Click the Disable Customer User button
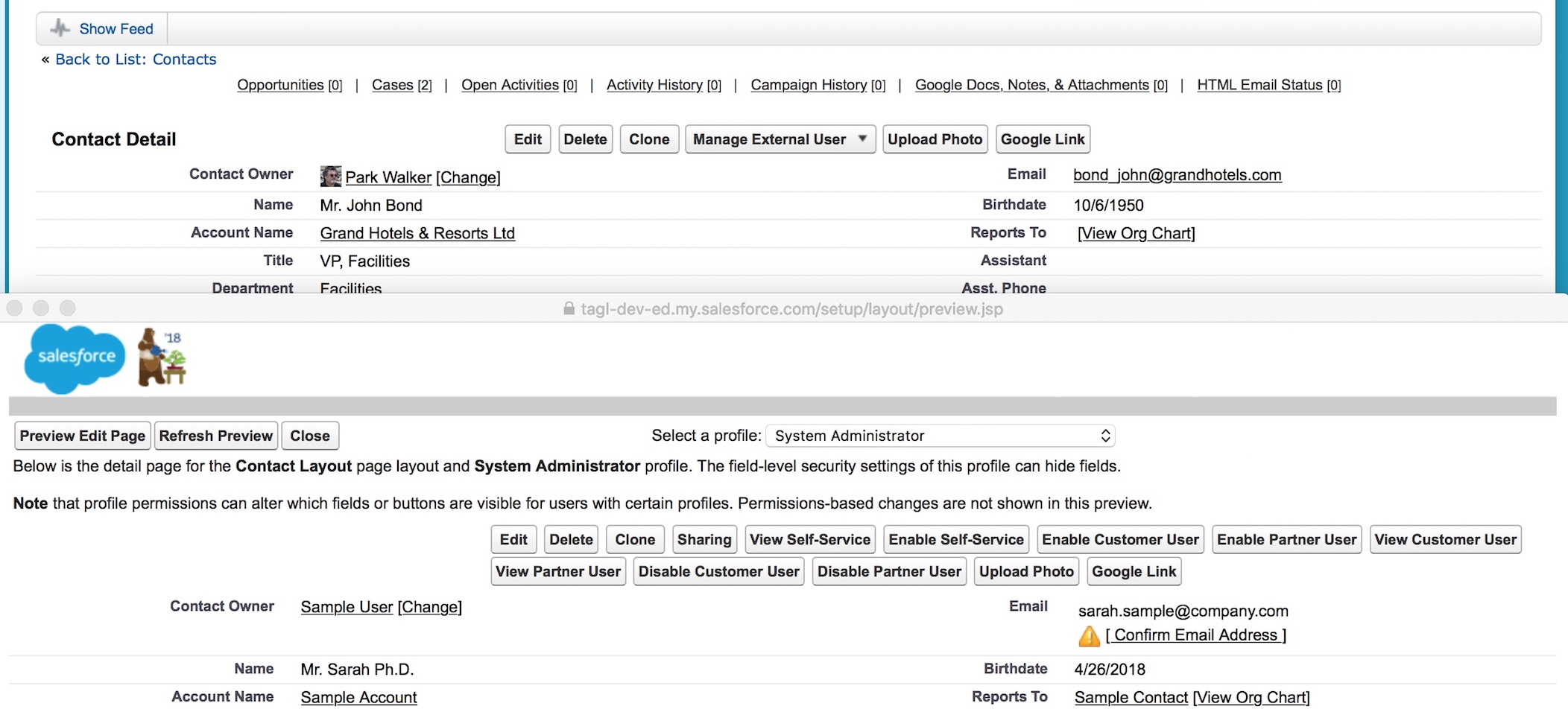Viewport: 1568px width, 709px height. pyautogui.click(x=719, y=571)
